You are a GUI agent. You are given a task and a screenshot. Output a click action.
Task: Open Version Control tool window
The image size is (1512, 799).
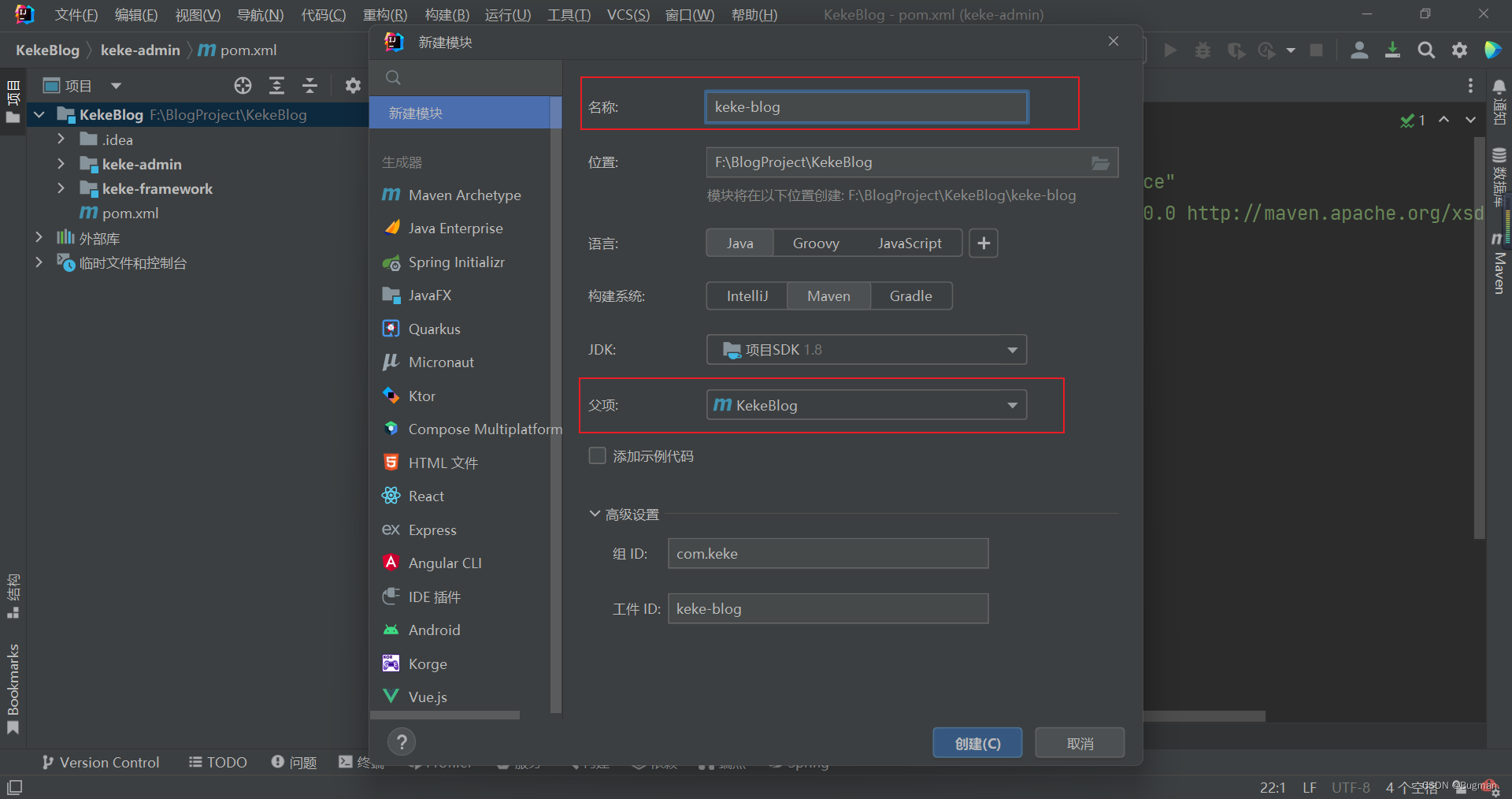tap(101, 763)
